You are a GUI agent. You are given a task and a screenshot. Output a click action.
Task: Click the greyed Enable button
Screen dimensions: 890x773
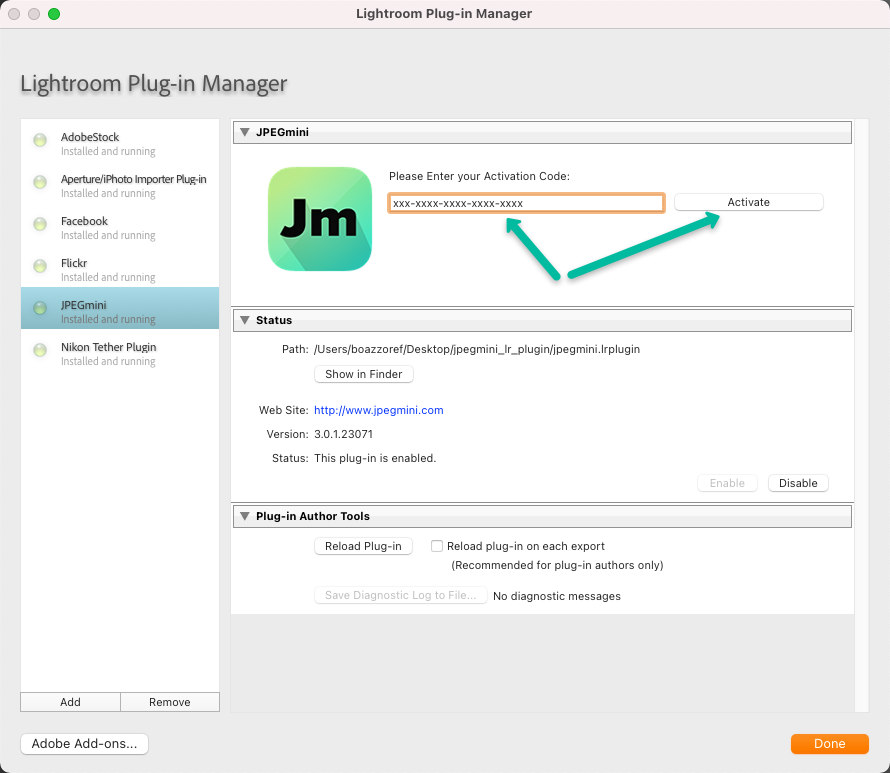[x=727, y=483]
